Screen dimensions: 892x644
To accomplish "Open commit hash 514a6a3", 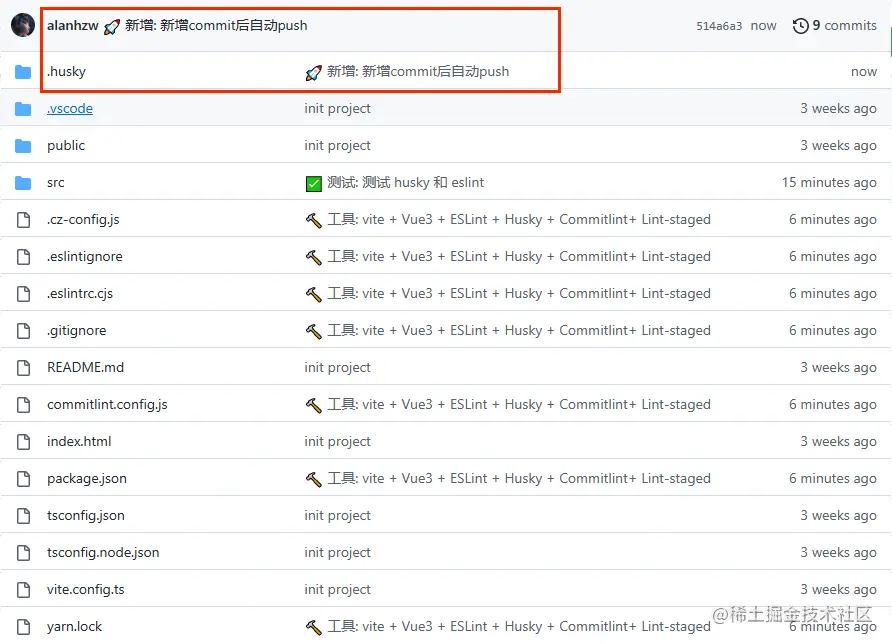I will coord(719,26).
